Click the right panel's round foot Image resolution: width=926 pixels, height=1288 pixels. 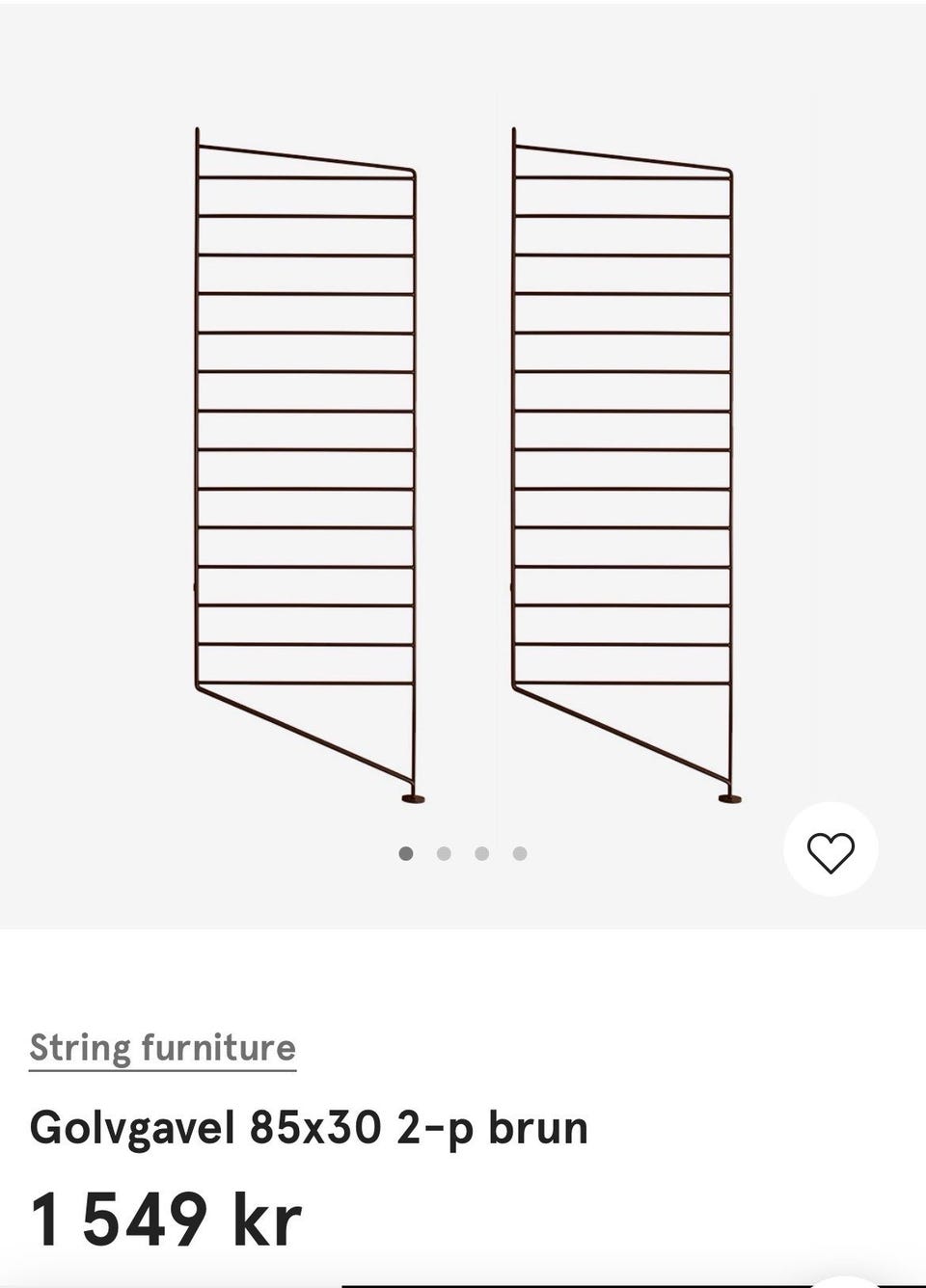(729, 797)
